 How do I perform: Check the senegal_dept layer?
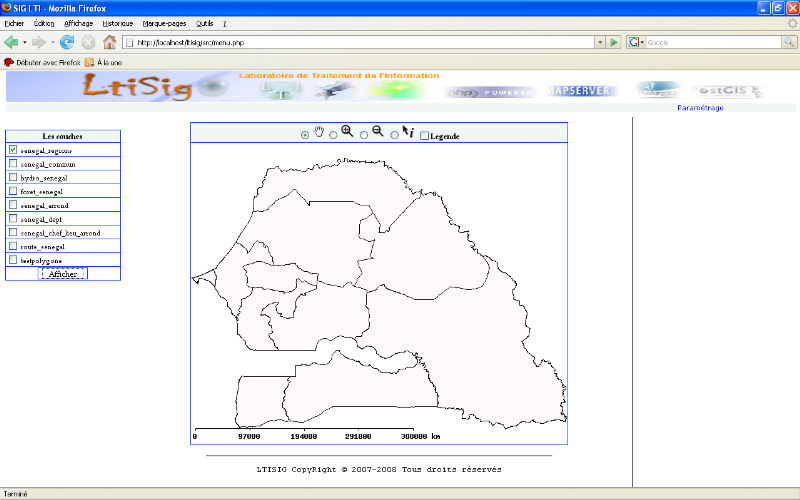(x=13, y=218)
